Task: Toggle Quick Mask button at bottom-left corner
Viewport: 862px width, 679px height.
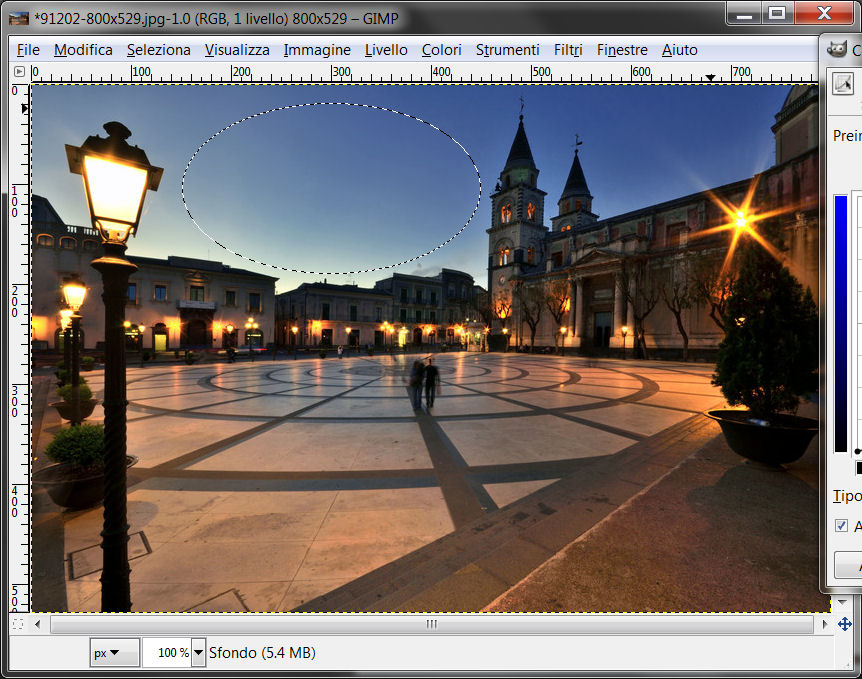Action: 18,624
